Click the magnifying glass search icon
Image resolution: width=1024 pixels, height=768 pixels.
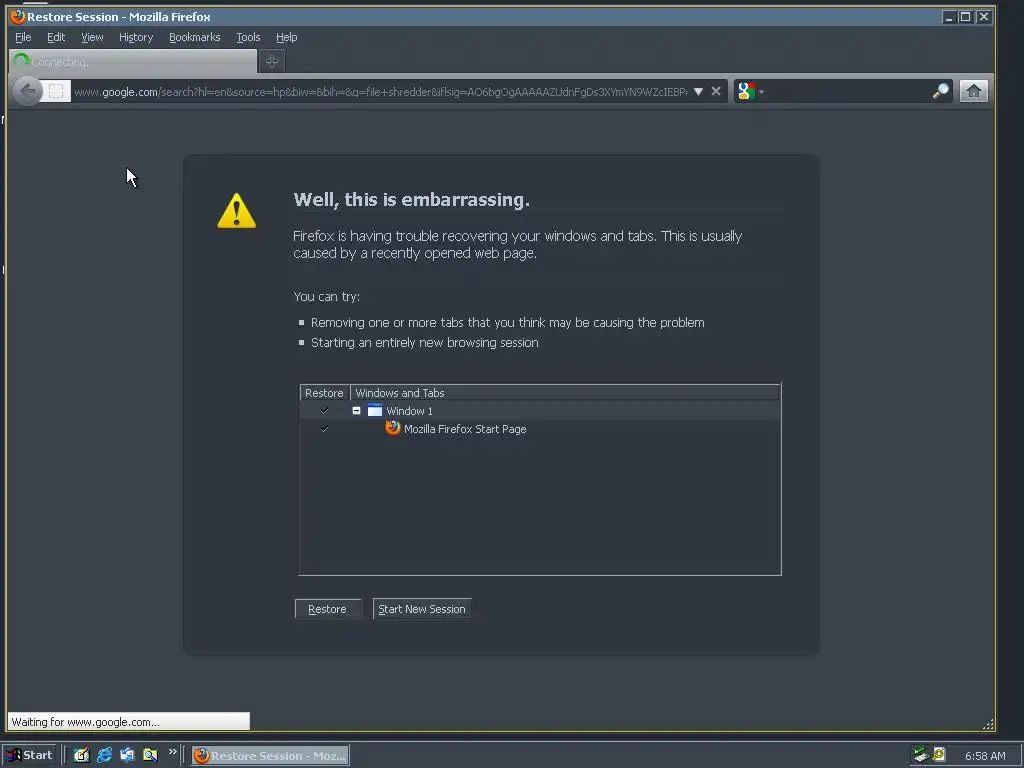coord(940,91)
